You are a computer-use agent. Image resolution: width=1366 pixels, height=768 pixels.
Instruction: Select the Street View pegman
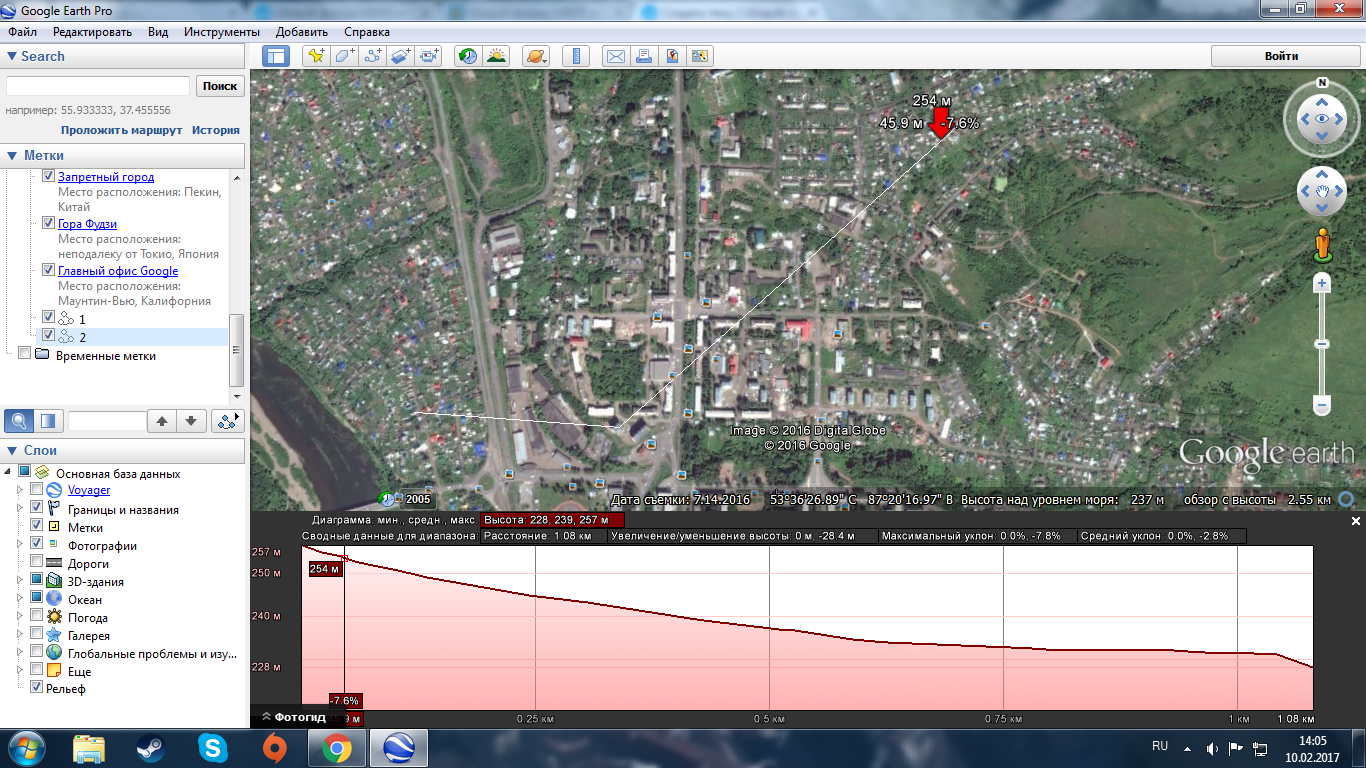pos(1322,244)
